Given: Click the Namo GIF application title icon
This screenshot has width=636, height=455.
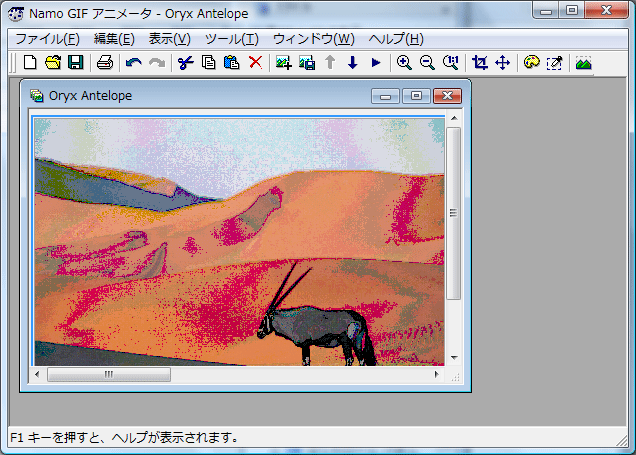Looking at the screenshot, I should [x=16, y=14].
